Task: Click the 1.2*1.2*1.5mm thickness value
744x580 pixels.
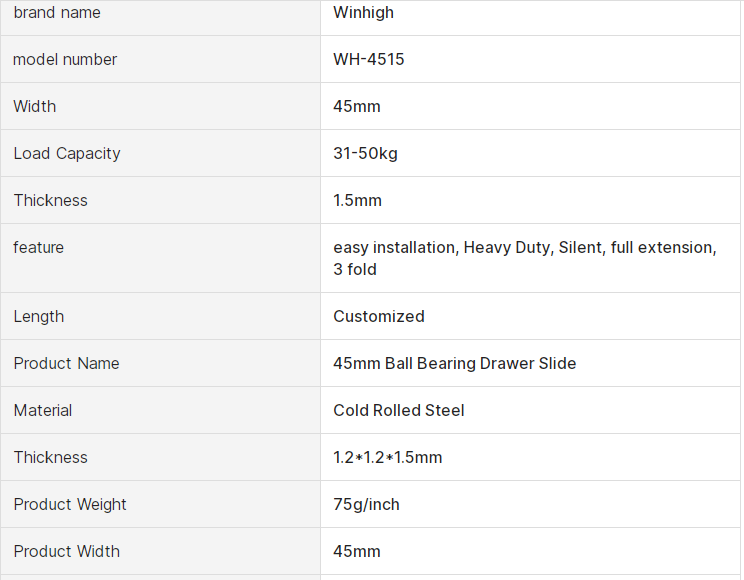Action: tap(387, 458)
